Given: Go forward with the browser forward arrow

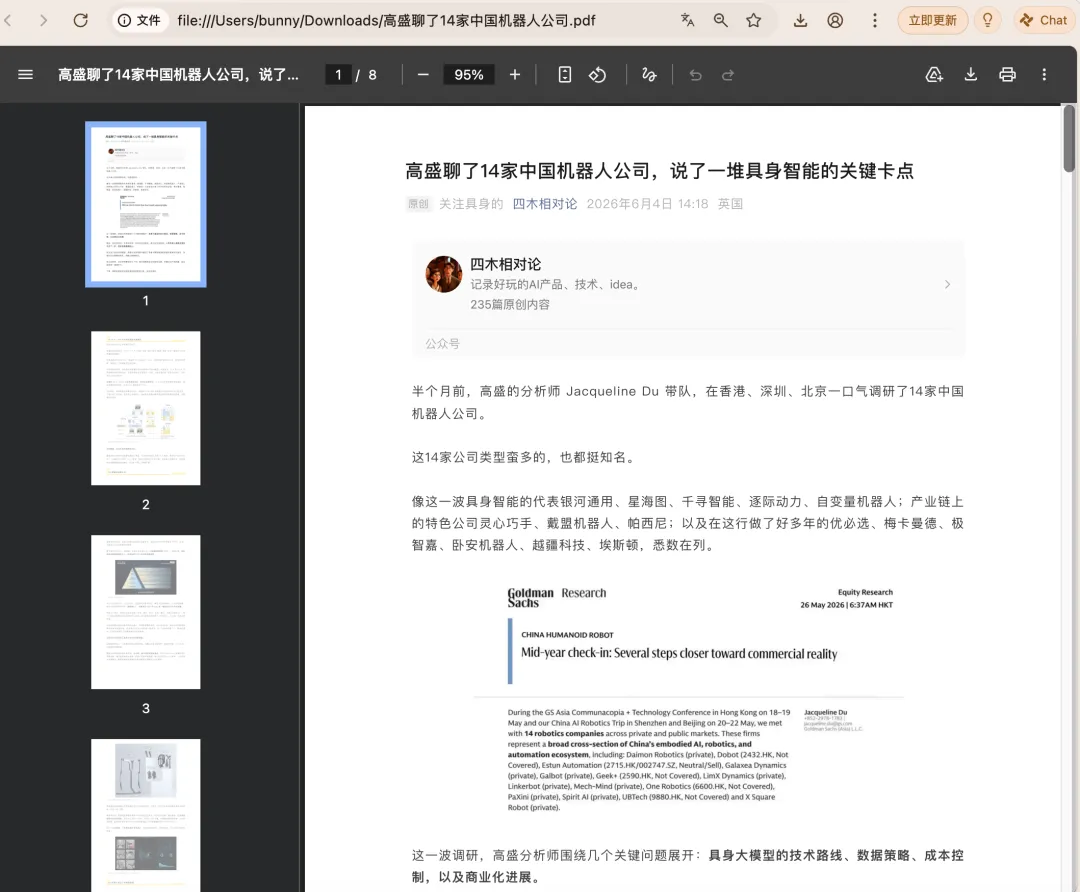Looking at the screenshot, I should coord(43,21).
